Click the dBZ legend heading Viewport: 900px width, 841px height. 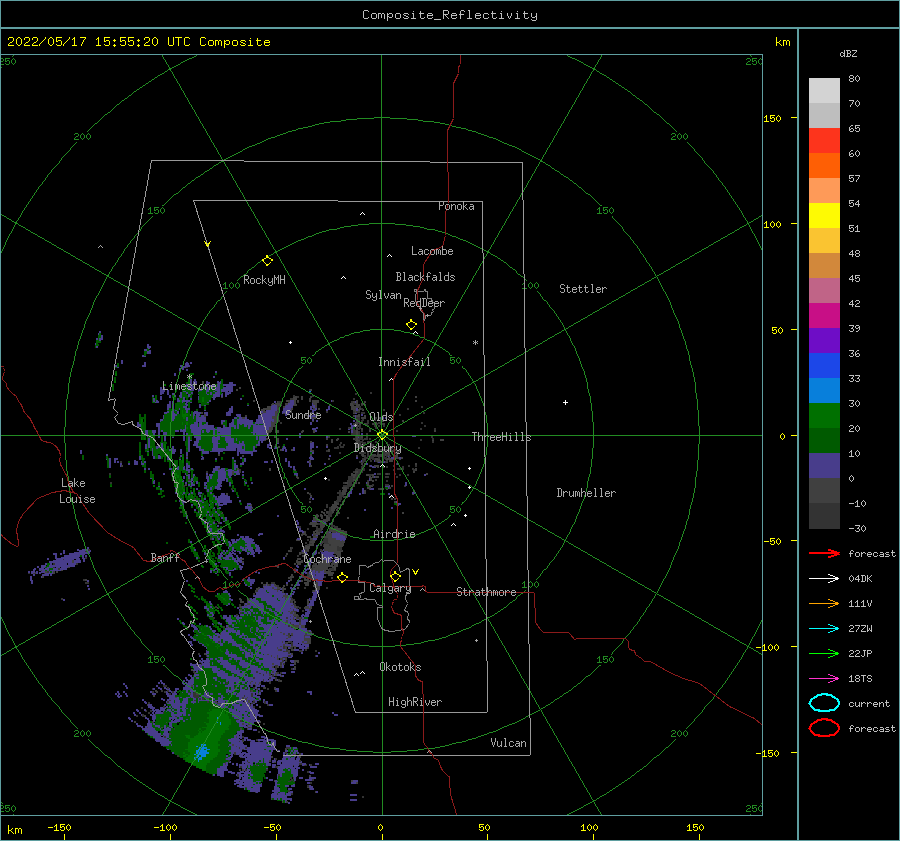click(x=848, y=53)
